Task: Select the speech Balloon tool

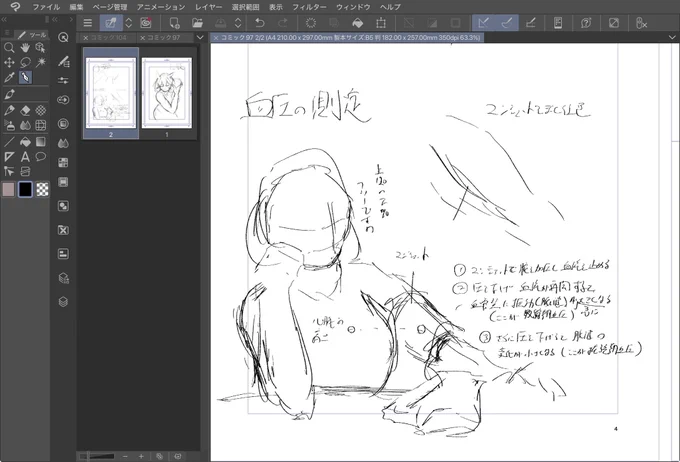Action: [41, 157]
